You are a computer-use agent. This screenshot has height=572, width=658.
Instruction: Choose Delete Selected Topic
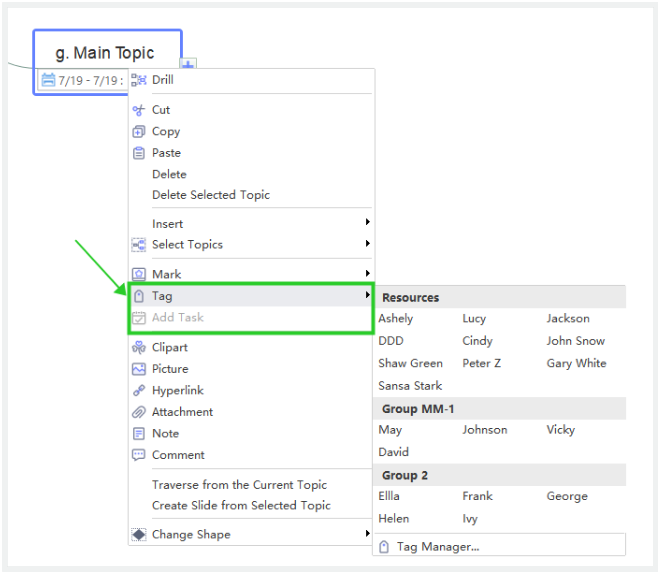tap(211, 195)
